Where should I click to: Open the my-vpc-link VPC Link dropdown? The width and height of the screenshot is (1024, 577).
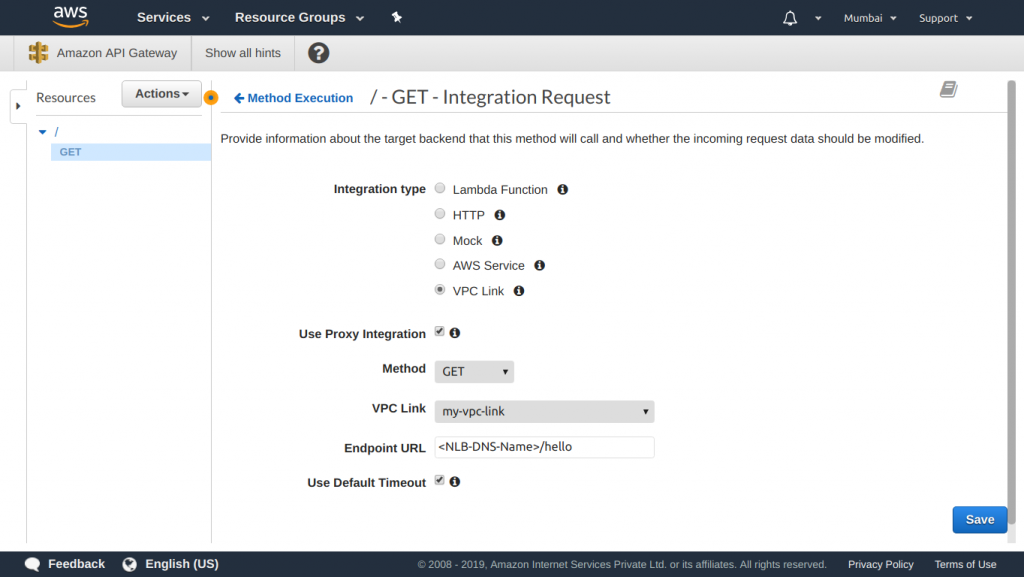544,411
